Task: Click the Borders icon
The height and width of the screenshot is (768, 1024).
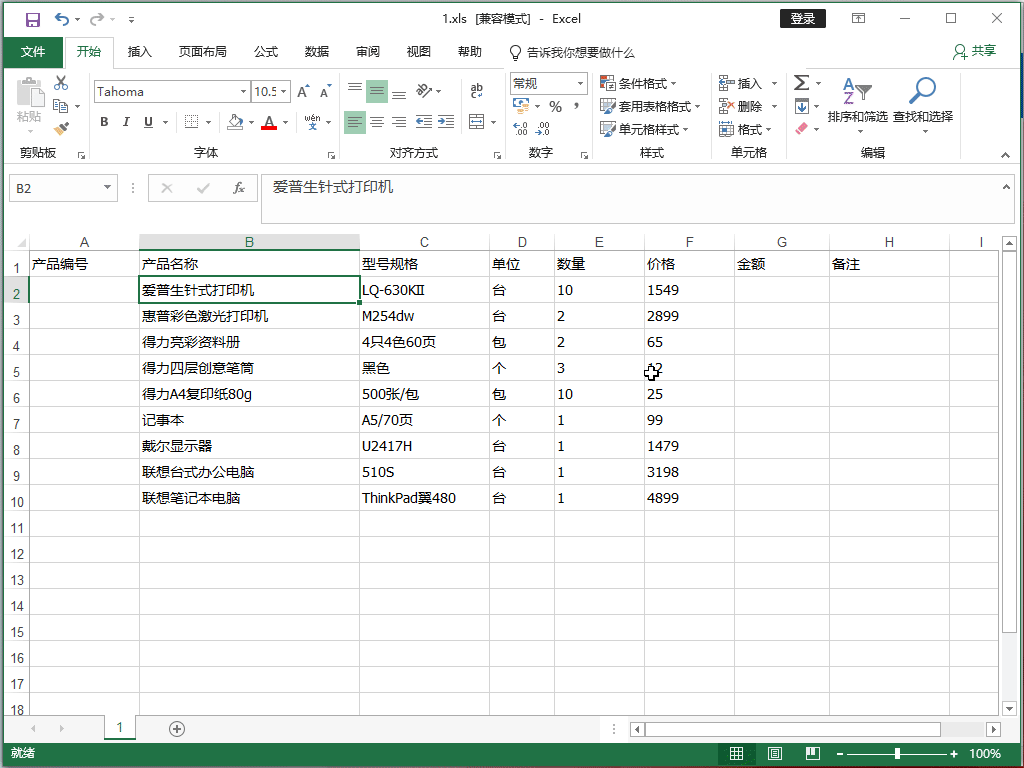Action: 191,121
